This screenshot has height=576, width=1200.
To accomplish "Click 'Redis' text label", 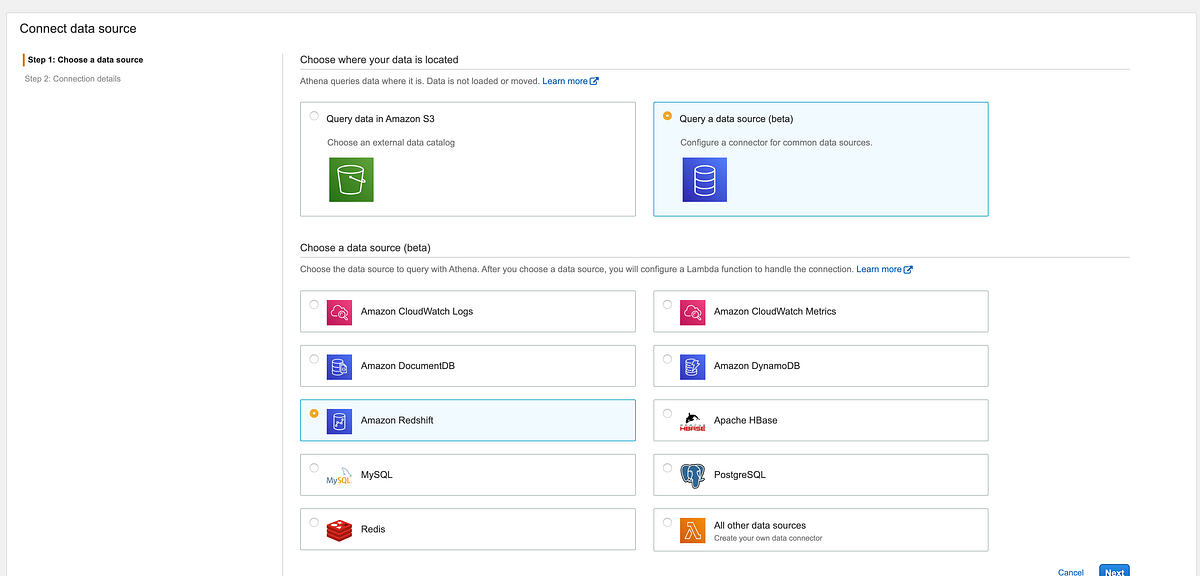I will (373, 530).
